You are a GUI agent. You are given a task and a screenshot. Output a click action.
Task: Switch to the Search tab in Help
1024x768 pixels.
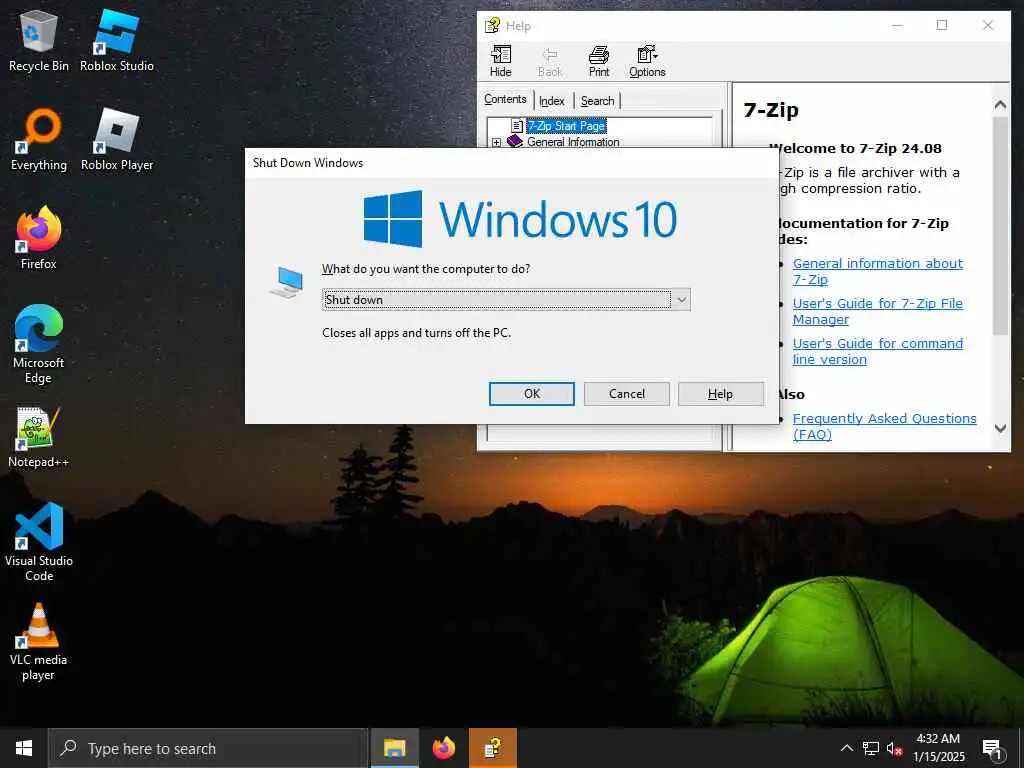pyautogui.click(x=598, y=101)
